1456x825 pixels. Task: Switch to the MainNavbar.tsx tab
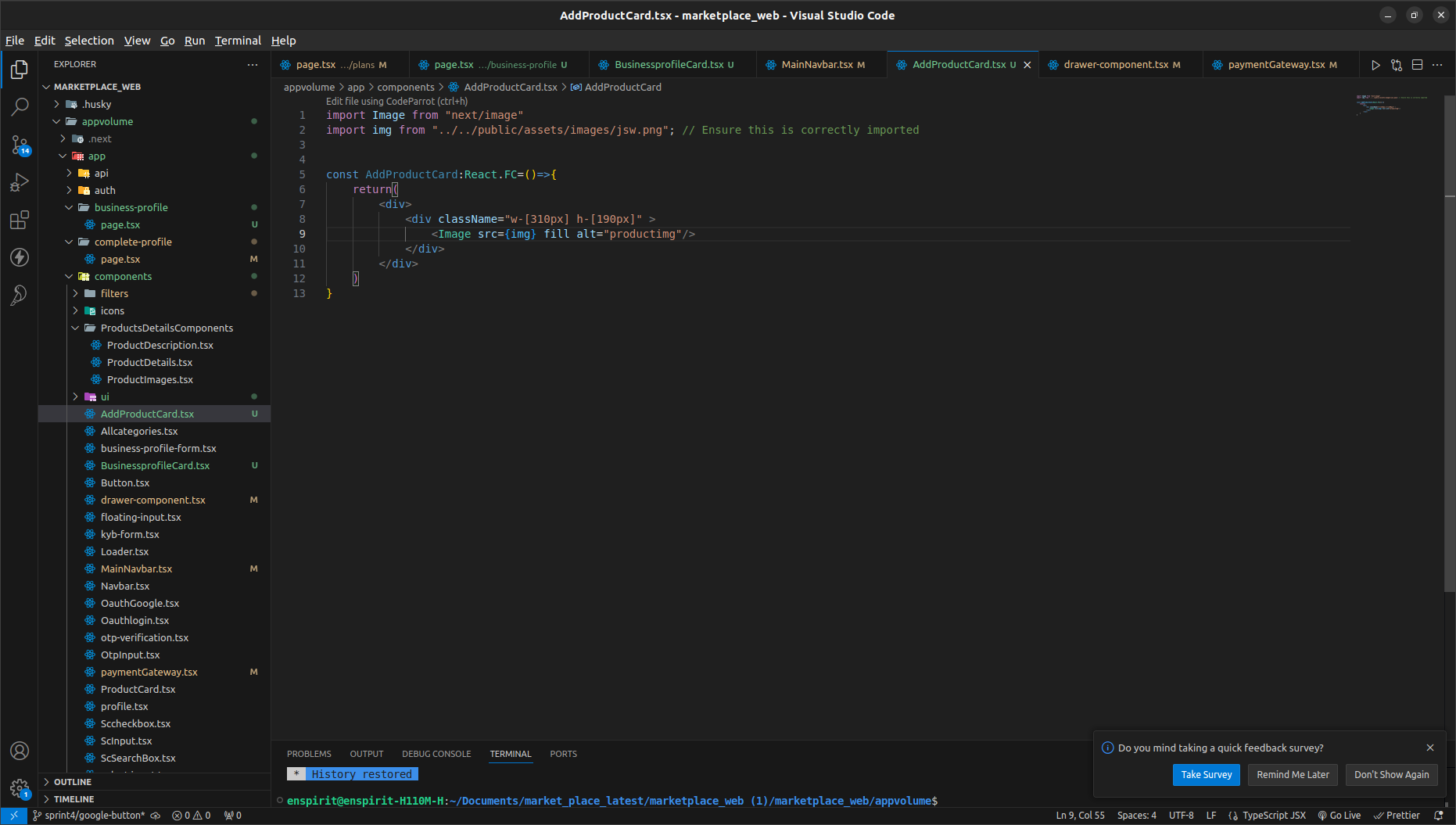(816, 65)
